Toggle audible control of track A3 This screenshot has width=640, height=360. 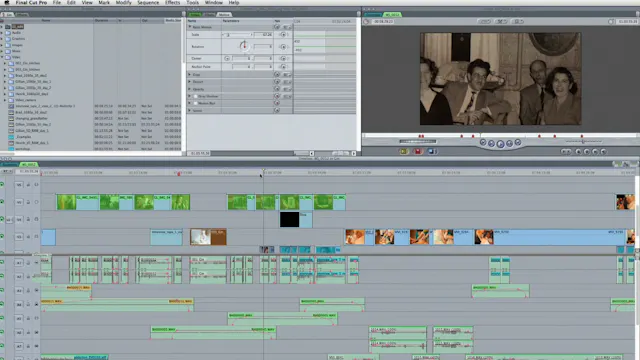[x=2, y=290]
